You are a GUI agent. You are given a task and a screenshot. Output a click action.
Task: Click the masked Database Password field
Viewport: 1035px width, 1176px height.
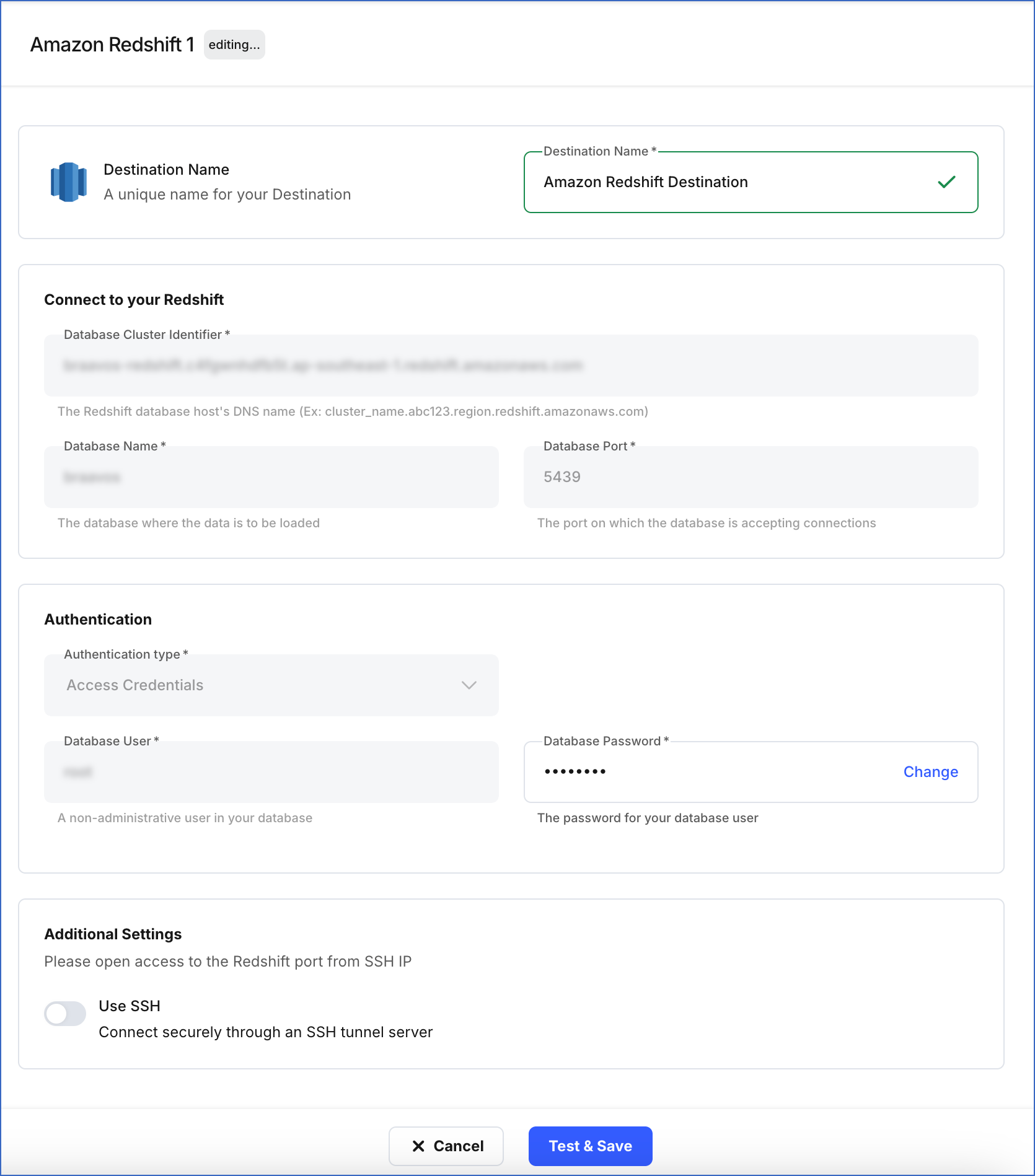tap(682, 772)
